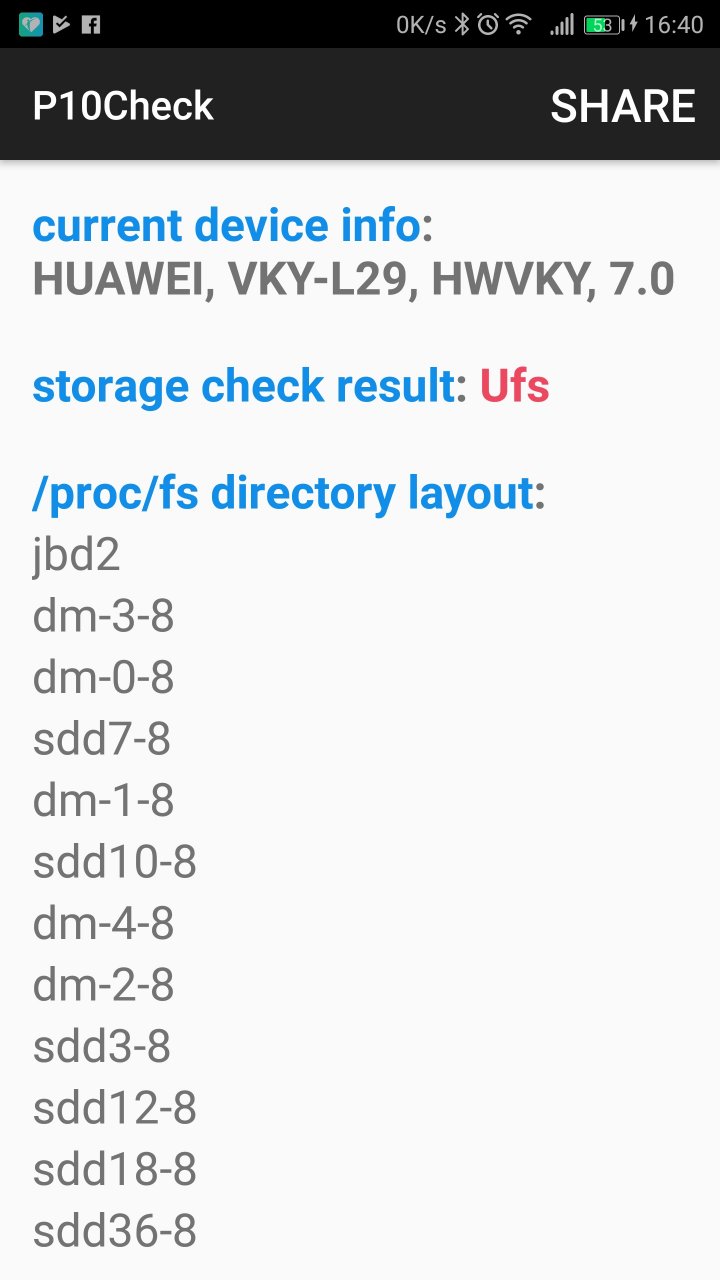Tap the HUAWEI, VKY-L29 device line
The height and width of the screenshot is (1280, 720).
(x=354, y=280)
